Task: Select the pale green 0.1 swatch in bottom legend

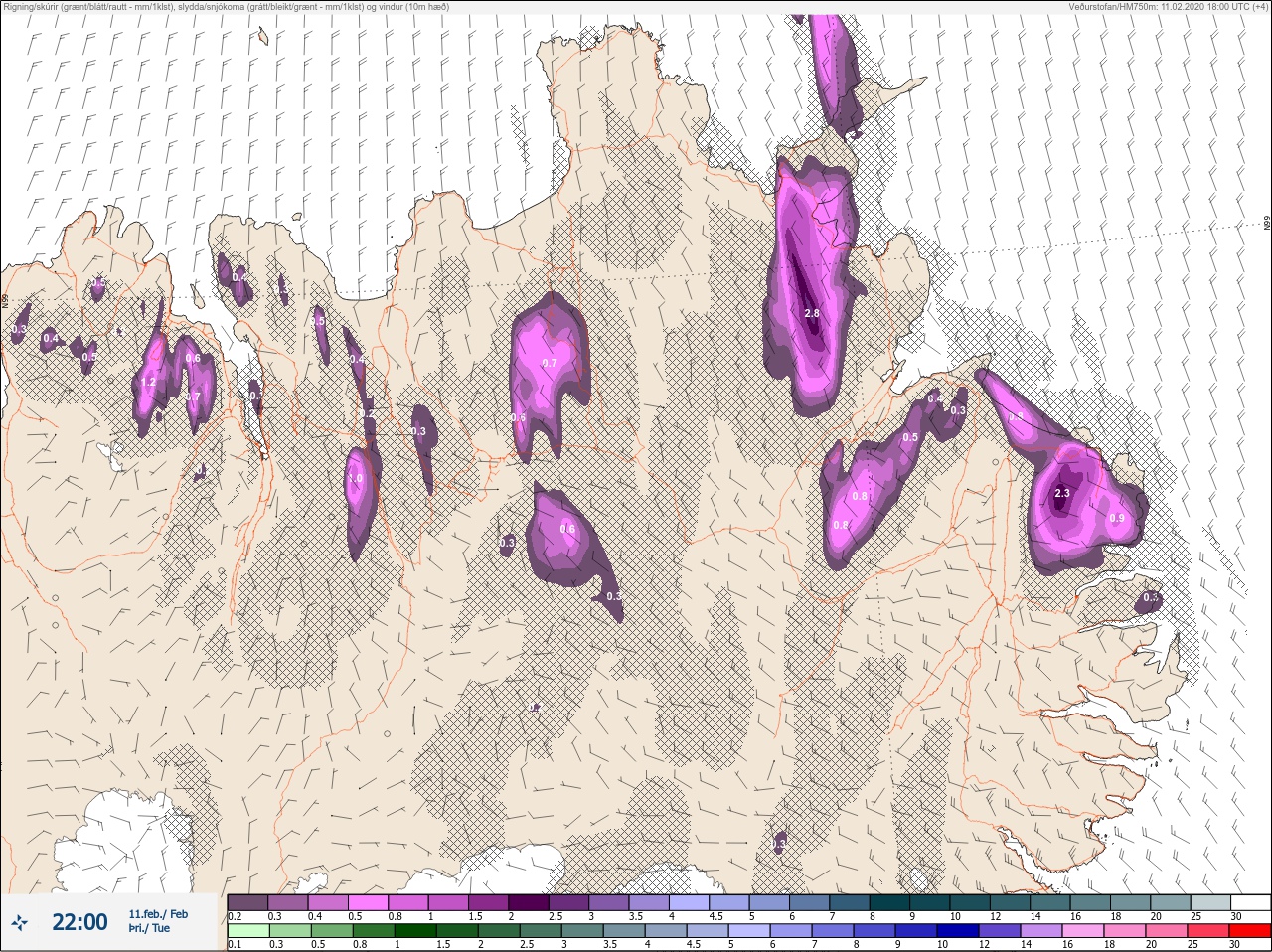Action: [247, 930]
